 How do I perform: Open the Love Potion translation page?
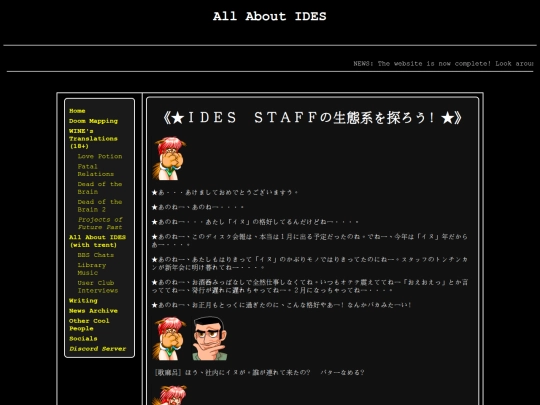(100, 156)
